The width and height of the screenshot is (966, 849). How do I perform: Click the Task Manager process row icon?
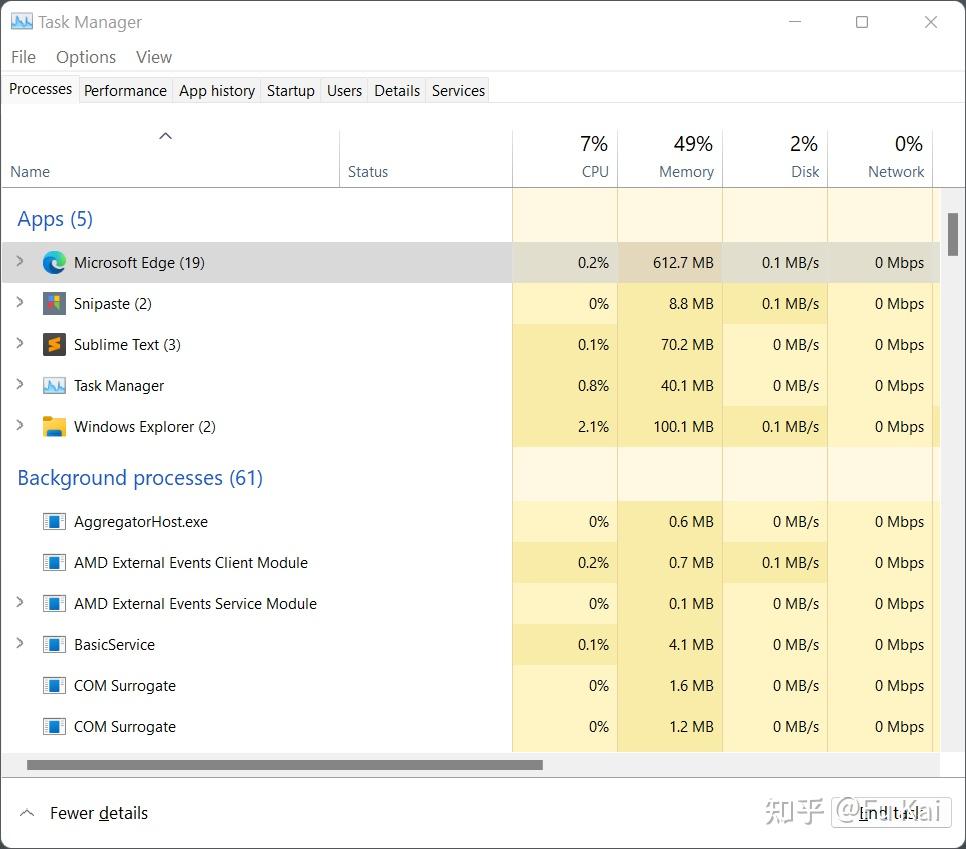point(54,386)
